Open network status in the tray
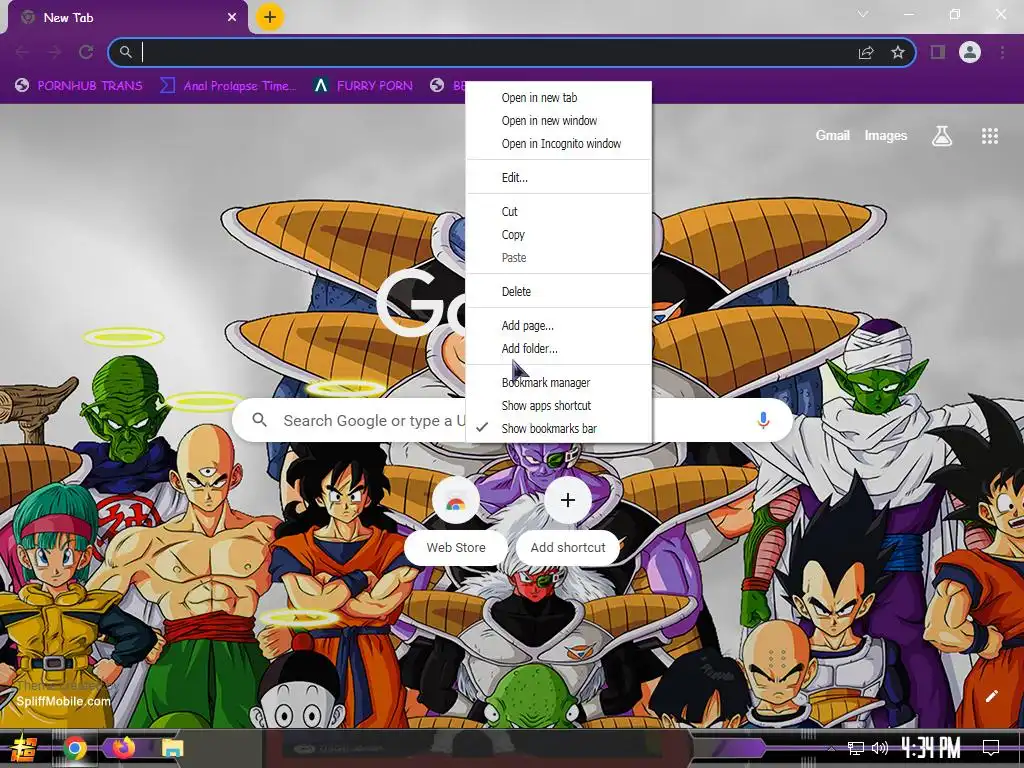Image resolution: width=1024 pixels, height=768 pixels. pyautogui.click(x=856, y=748)
